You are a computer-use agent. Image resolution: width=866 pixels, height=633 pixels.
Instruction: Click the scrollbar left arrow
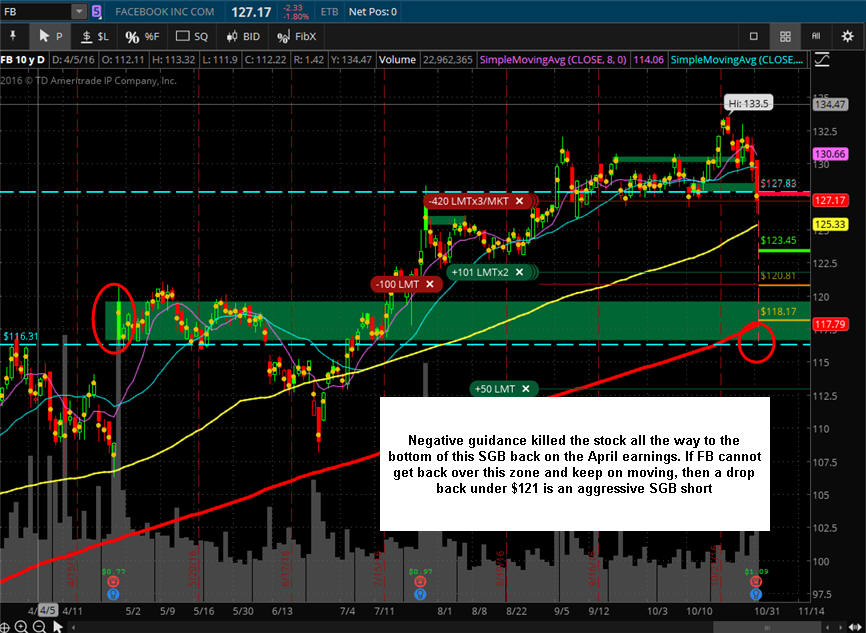[73, 627]
